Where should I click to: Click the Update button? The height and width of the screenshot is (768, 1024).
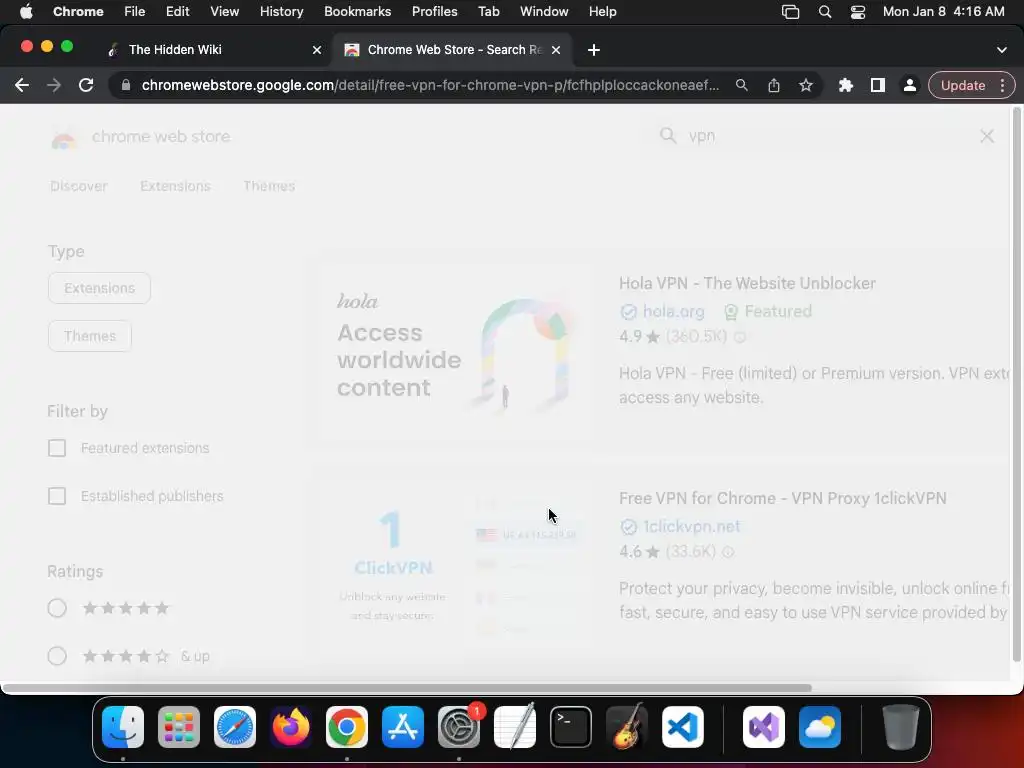point(963,86)
